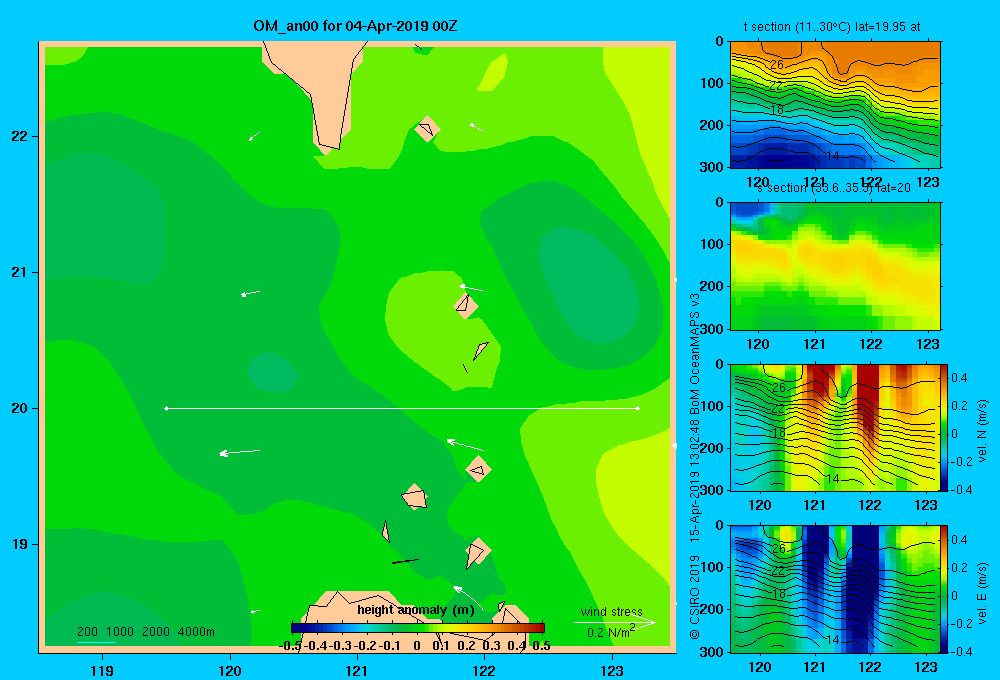
Task: Click the 0.2 N/m² wind stress value
Action: tap(611, 632)
